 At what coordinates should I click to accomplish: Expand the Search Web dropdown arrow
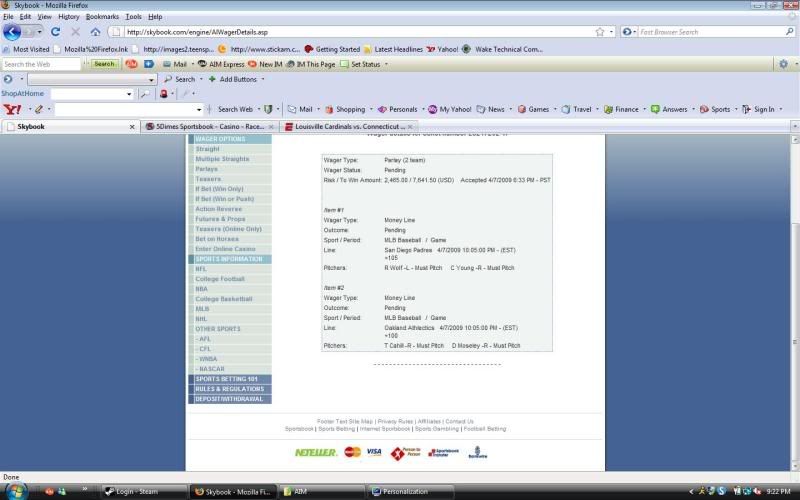pos(259,109)
